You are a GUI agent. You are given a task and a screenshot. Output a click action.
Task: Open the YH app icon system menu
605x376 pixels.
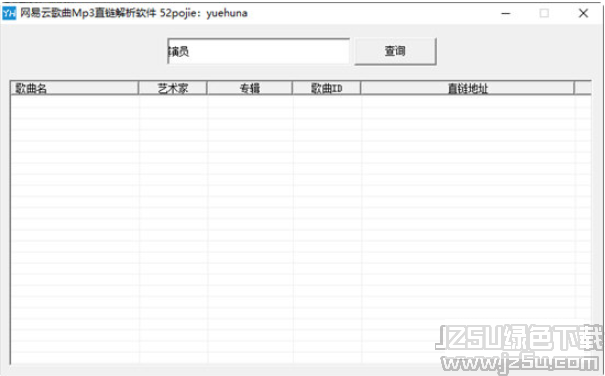tap(9, 13)
